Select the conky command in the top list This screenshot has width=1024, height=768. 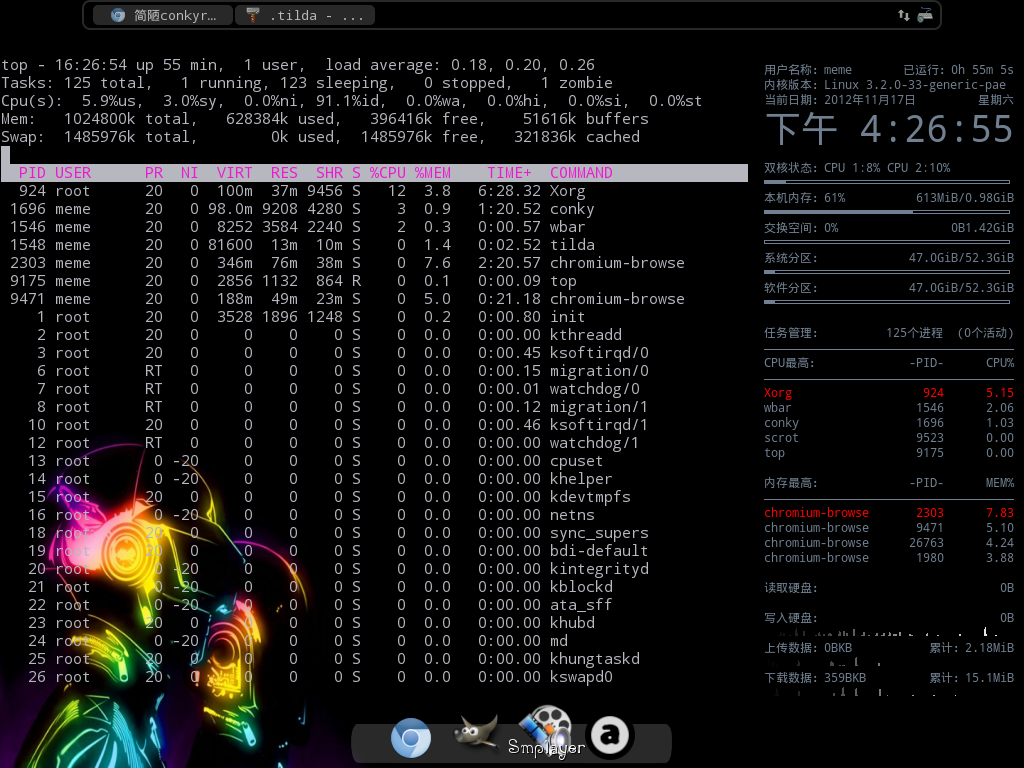pyautogui.click(x=572, y=209)
